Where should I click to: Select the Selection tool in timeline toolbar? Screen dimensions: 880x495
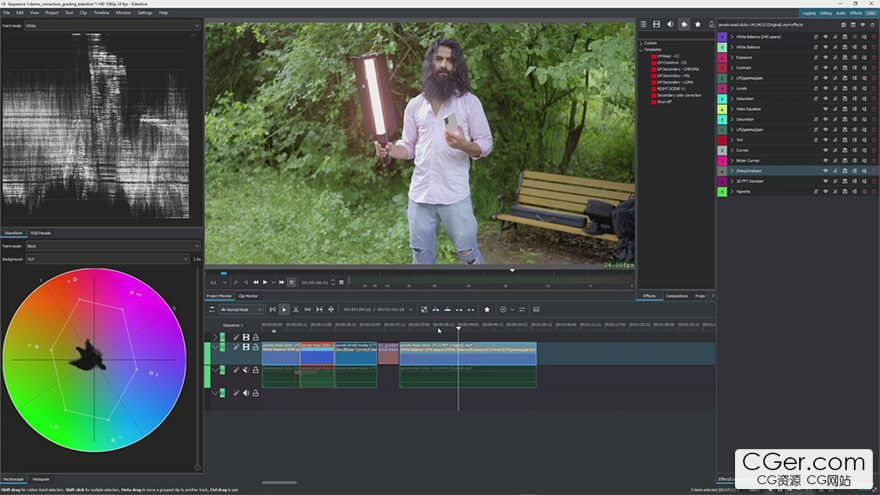click(284, 309)
